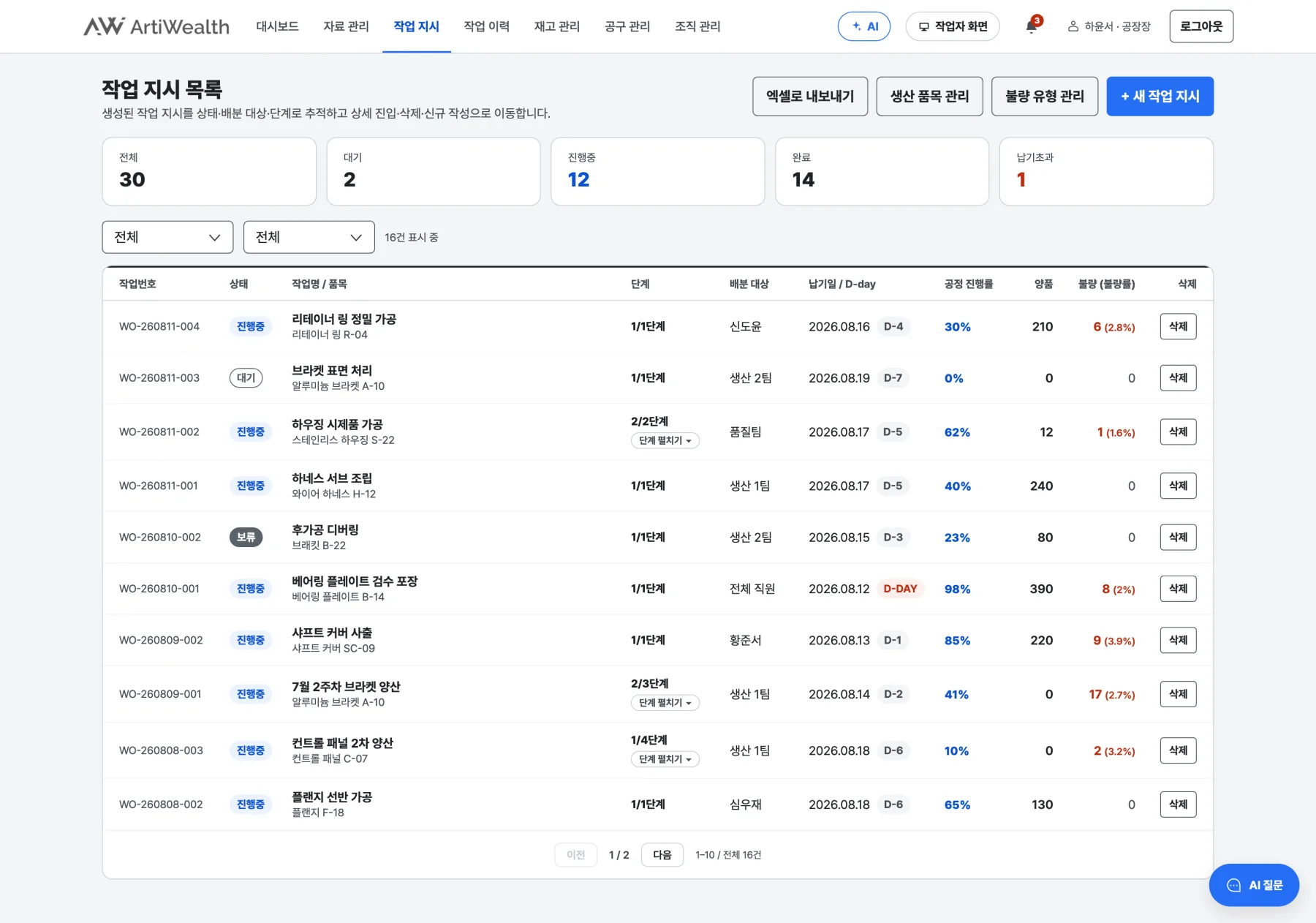Viewport: 1316px width, 923px height.
Task: Click the ArtiWealth logo
Action: pos(156,26)
